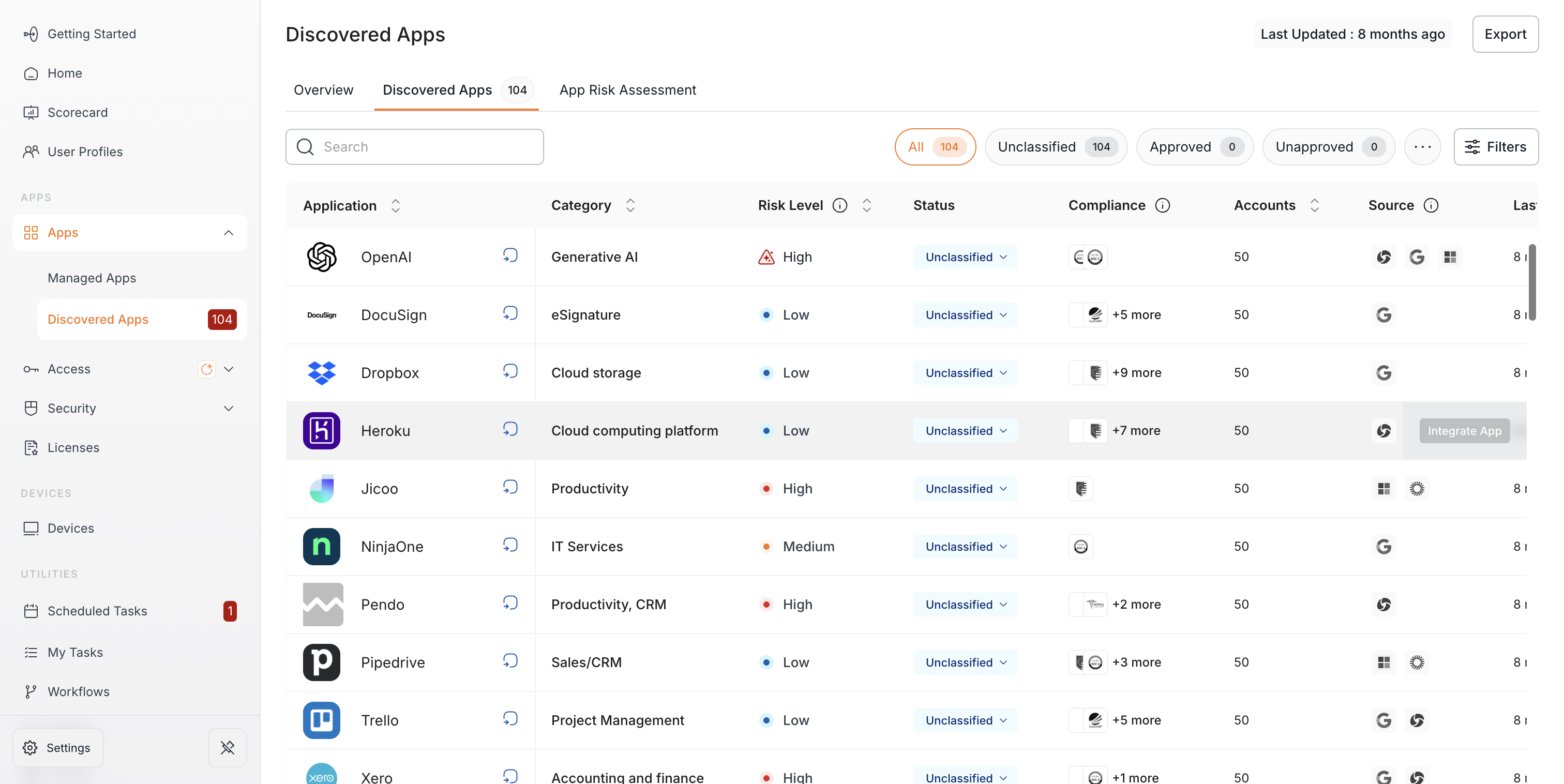Click the refresh icon next to Trello

click(x=510, y=719)
